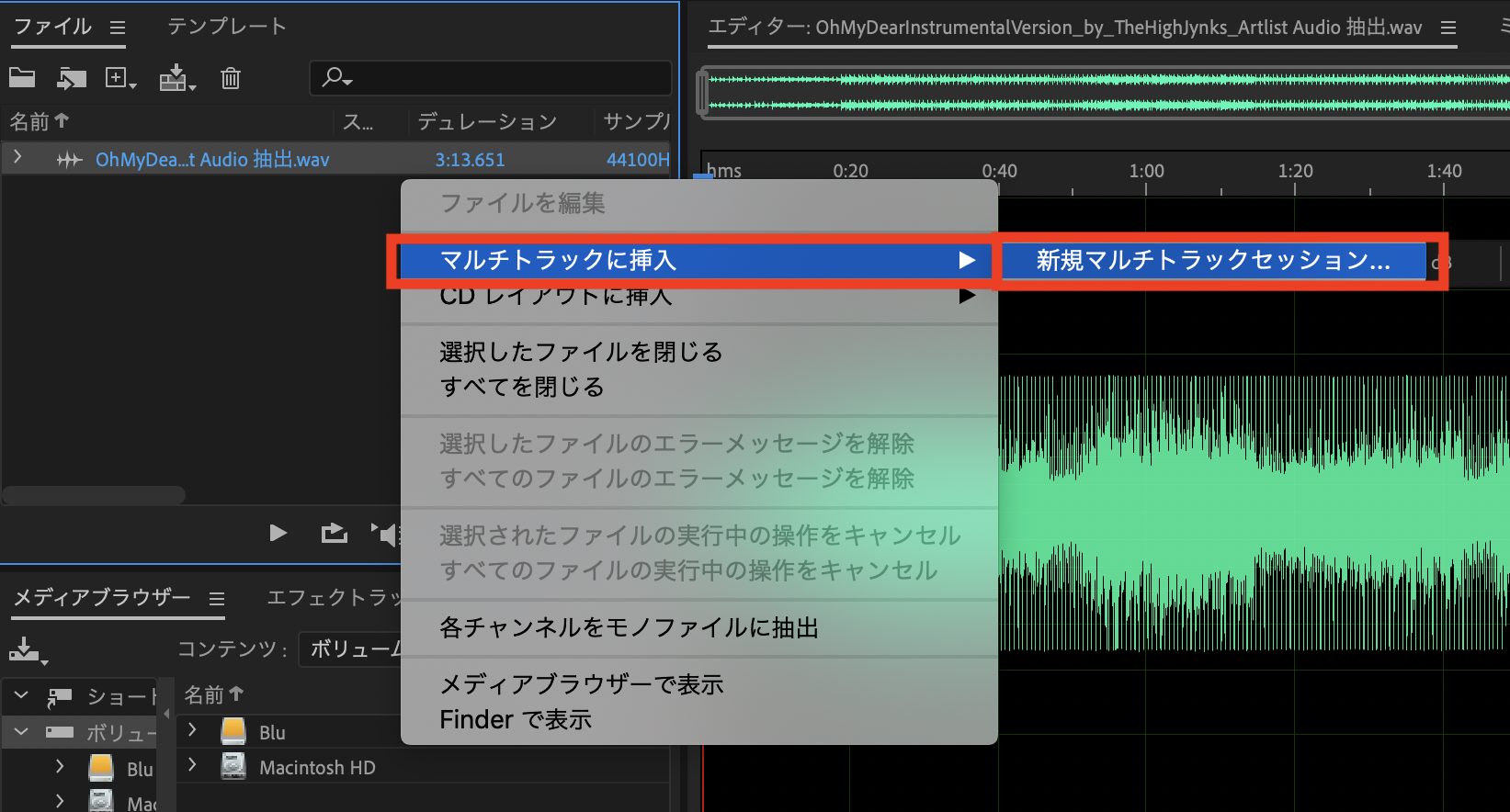Viewport: 1510px width, 812px height.
Task: Expand the Macintosh HD row
Action: [192, 764]
